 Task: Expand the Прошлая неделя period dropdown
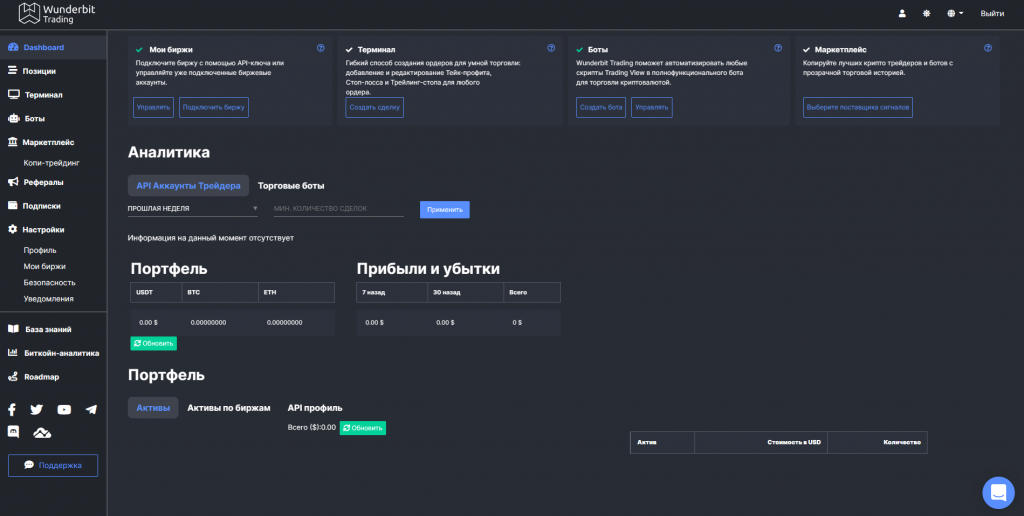(192, 209)
